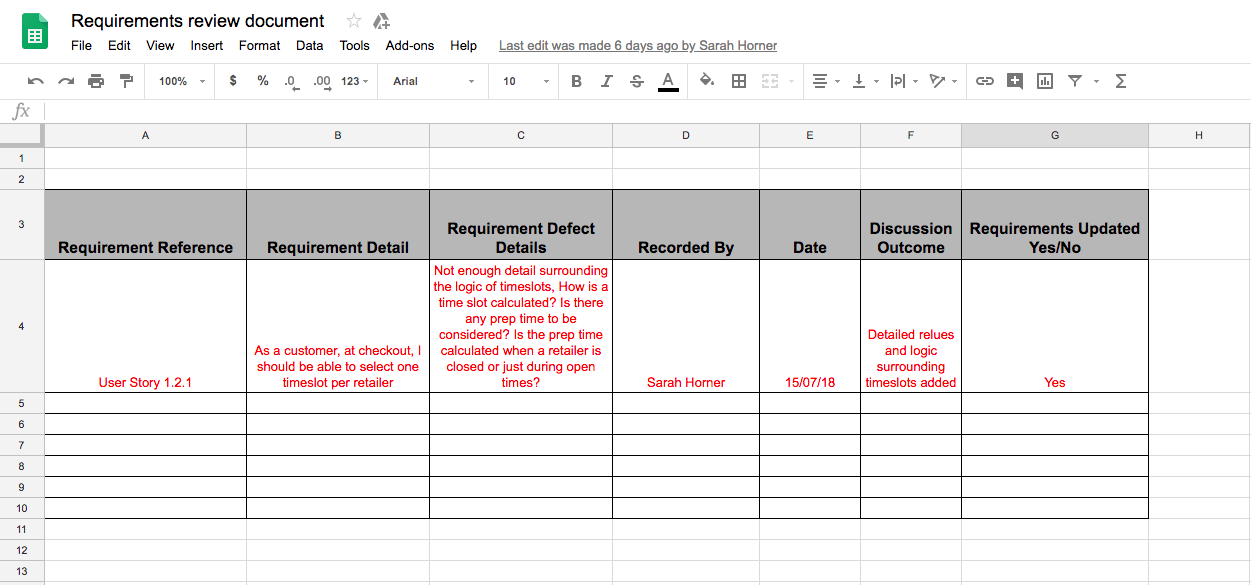Open the merge cells dropdown arrow
Screen dimensions: 1251x585
(790, 82)
